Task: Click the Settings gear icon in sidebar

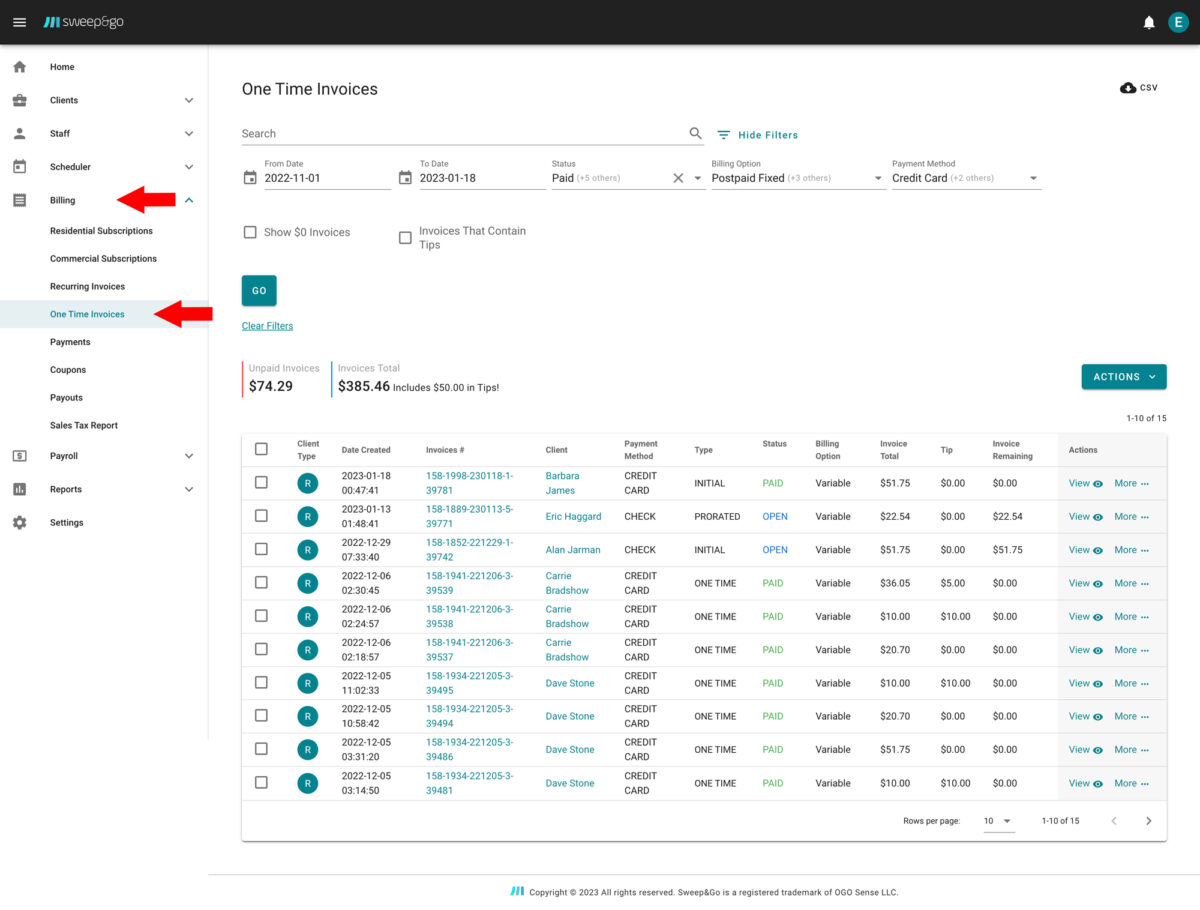Action: [x=19, y=522]
